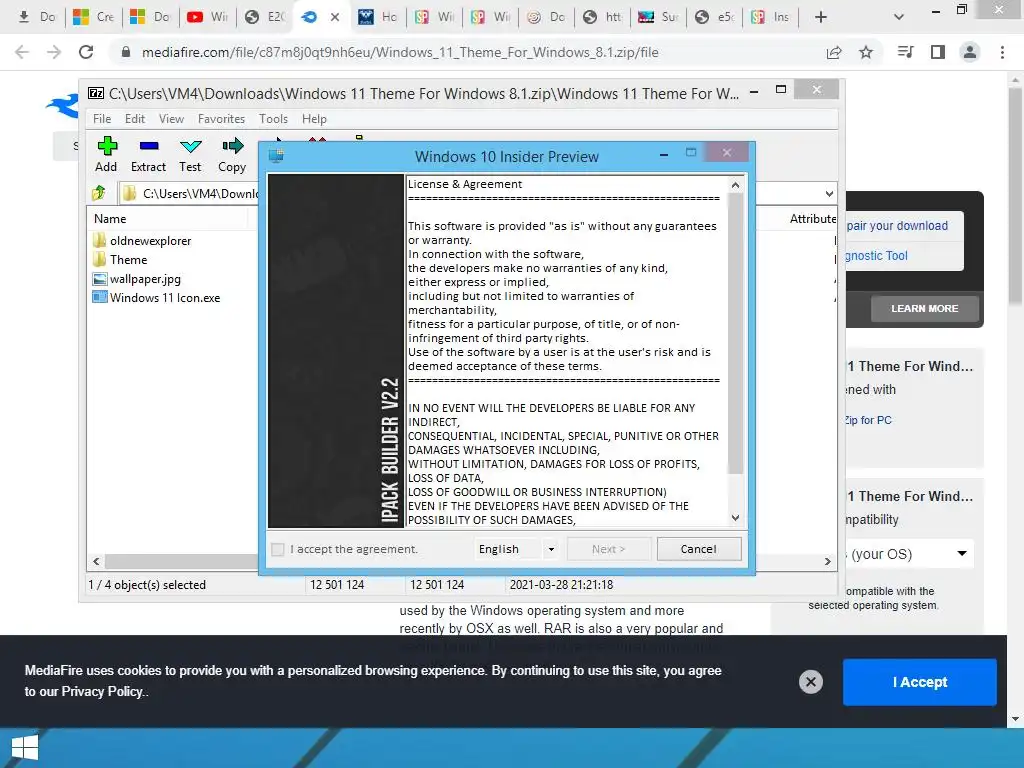Dismiss cookie banner with X icon

point(810,682)
